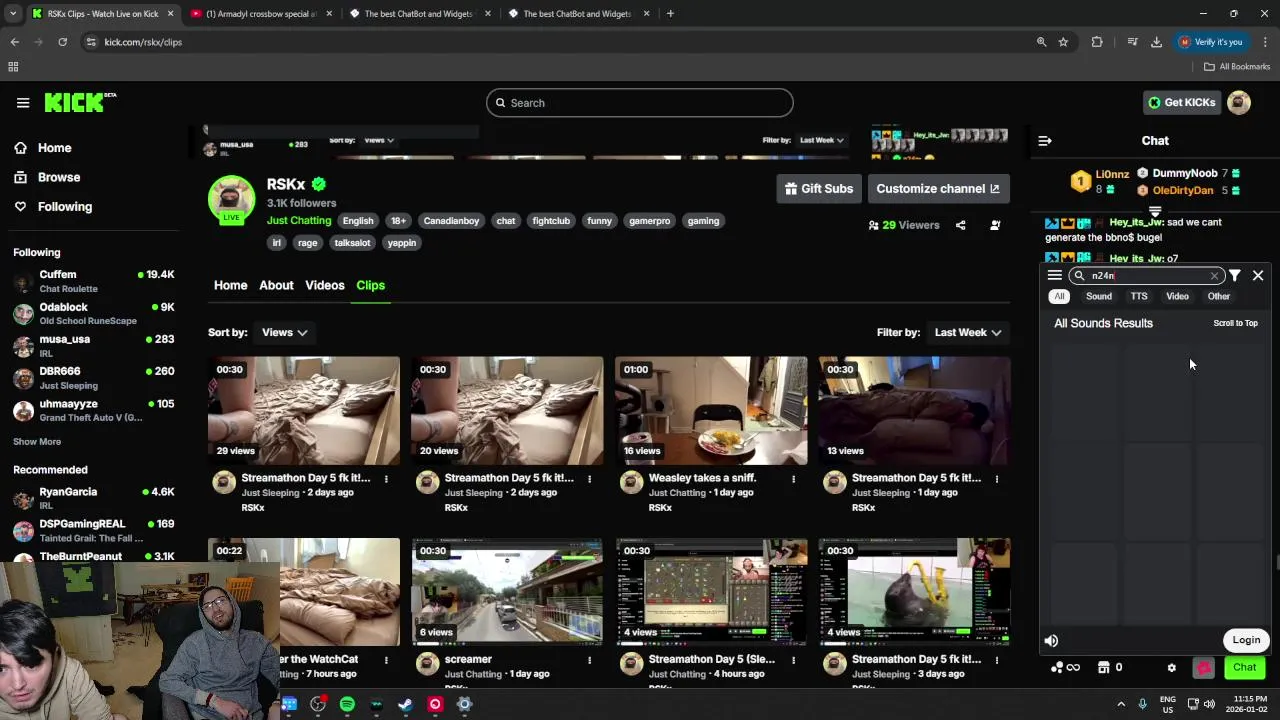Click the pink chat bubble extension icon

(1204, 667)
